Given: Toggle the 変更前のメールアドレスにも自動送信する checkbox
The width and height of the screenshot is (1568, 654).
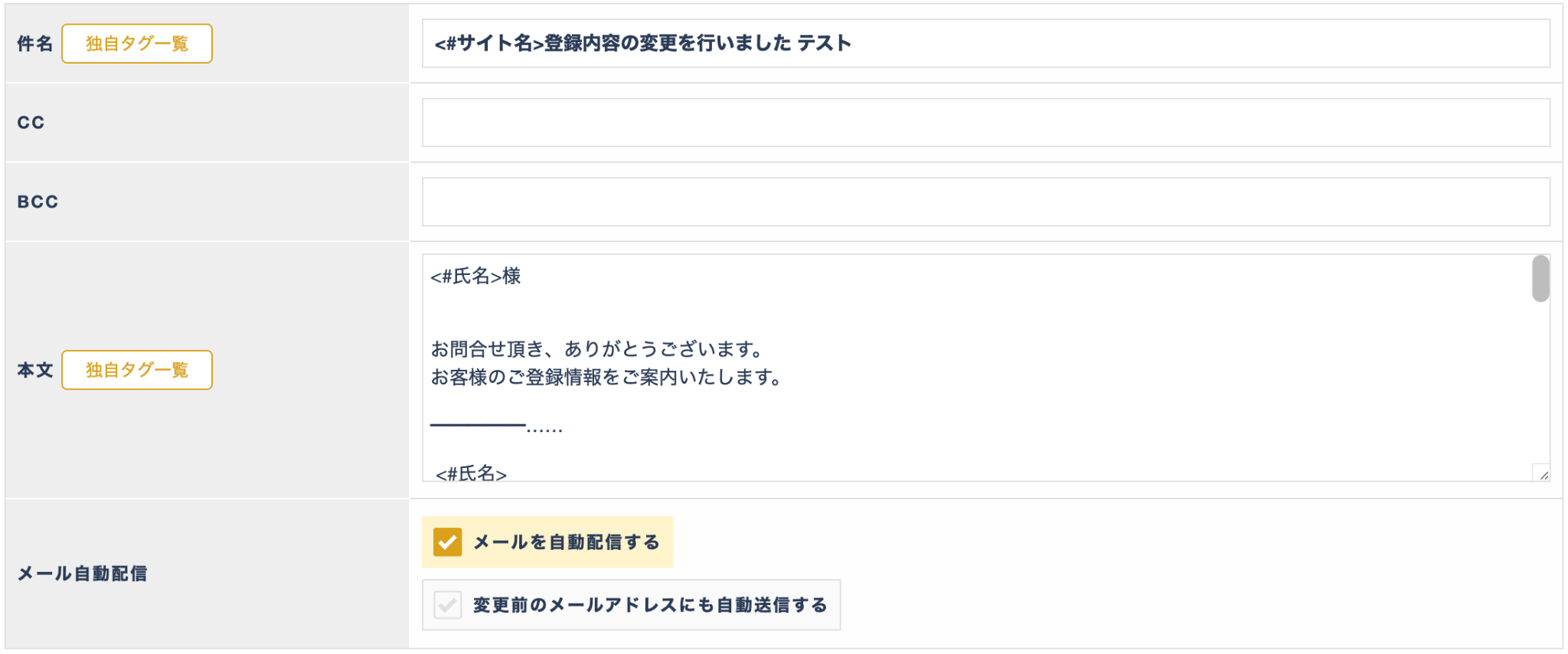Looking at the screenshot, I should (x=448, y=605).
